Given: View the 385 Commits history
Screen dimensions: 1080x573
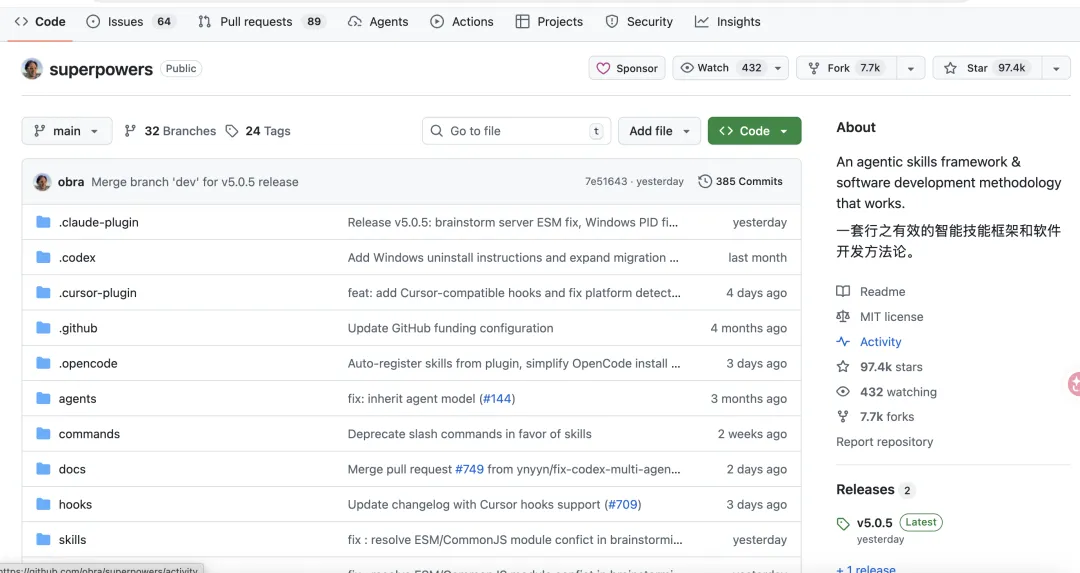Looking at the screenshot, I should tap(740, 181).
